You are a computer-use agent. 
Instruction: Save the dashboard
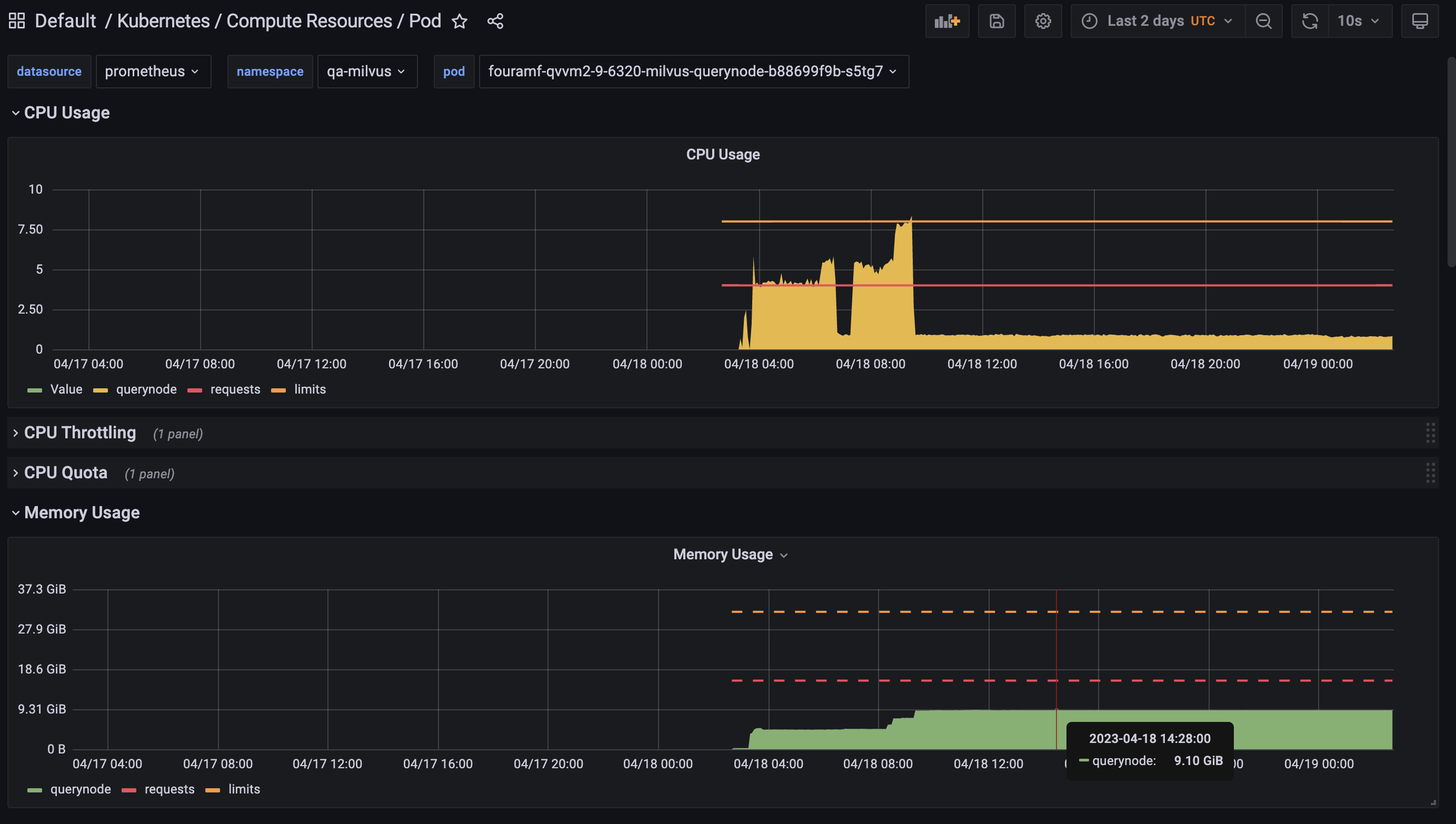(996, 21)
